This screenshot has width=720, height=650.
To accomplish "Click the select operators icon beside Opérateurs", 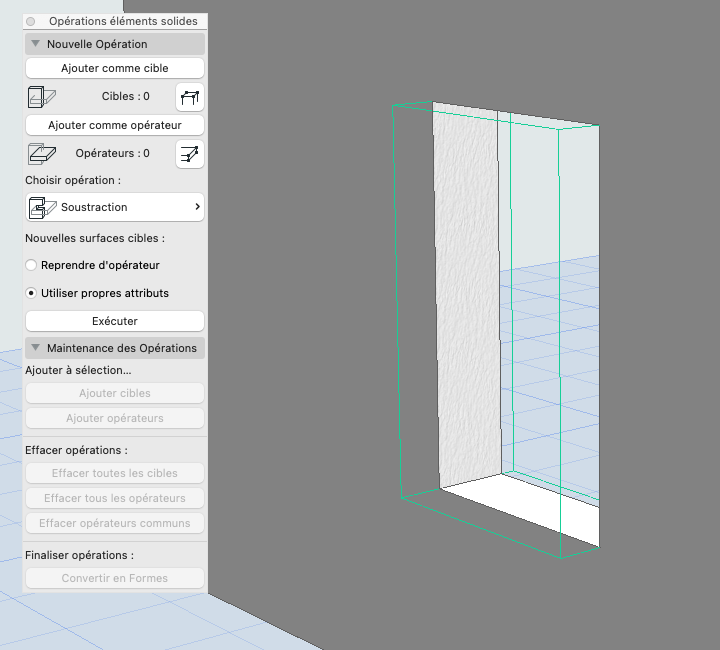I will pos(190,154).
